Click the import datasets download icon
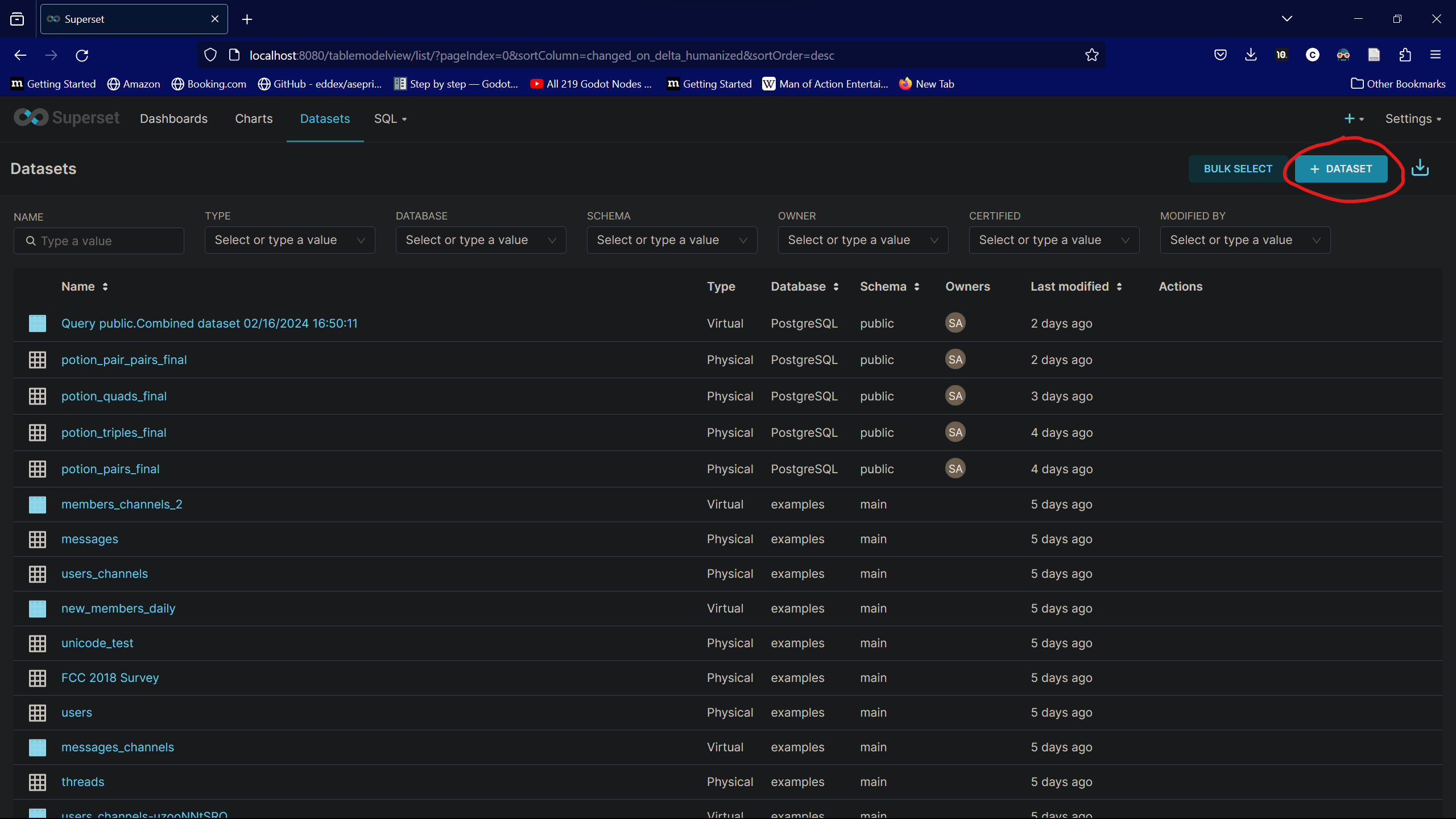The width and height of the screenshot is (1456, 819). pyautogui.click(x=1420, y=168)
